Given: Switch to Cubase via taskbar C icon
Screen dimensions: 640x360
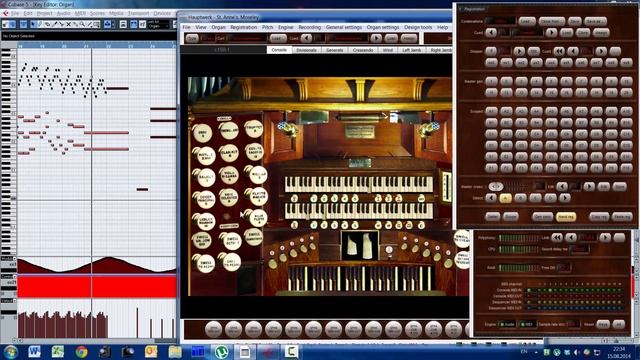Looking at the screenshot, I should click(x=291, y=351).
